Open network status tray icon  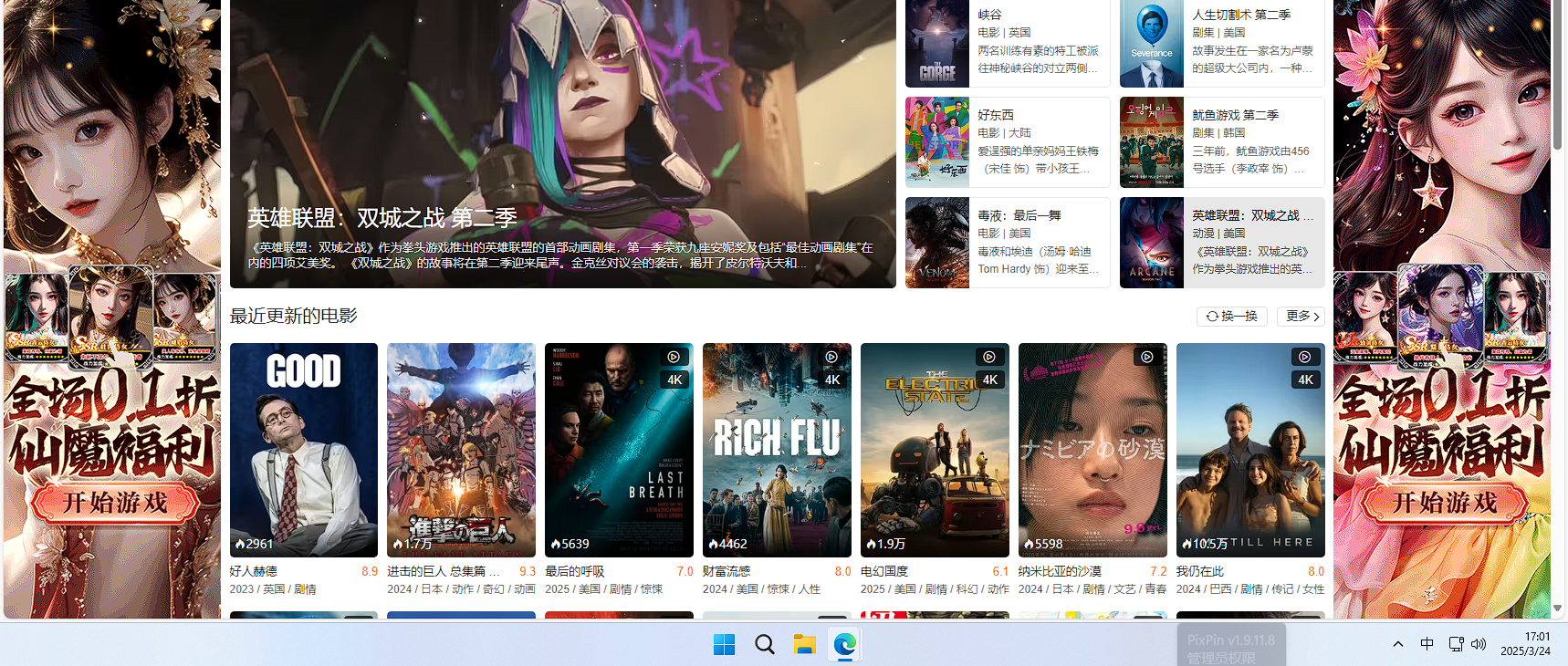[x=1456, y=644]
